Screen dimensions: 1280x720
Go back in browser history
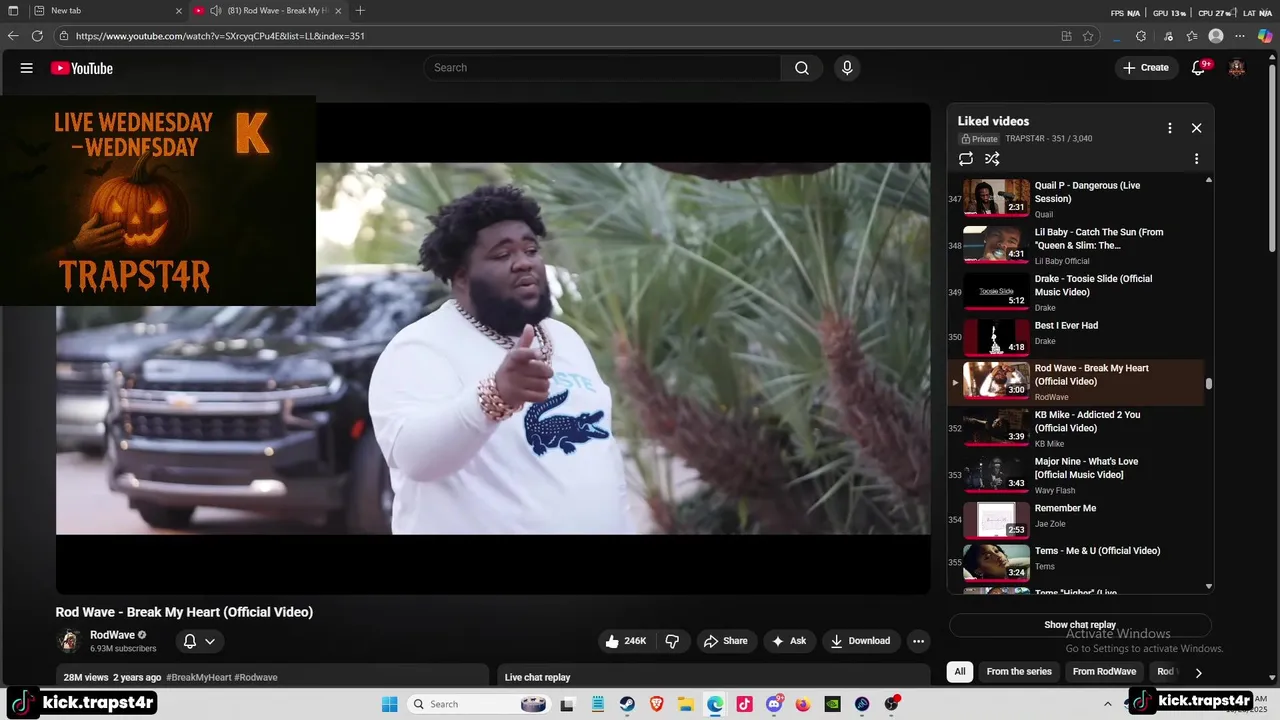click(13, 36)
